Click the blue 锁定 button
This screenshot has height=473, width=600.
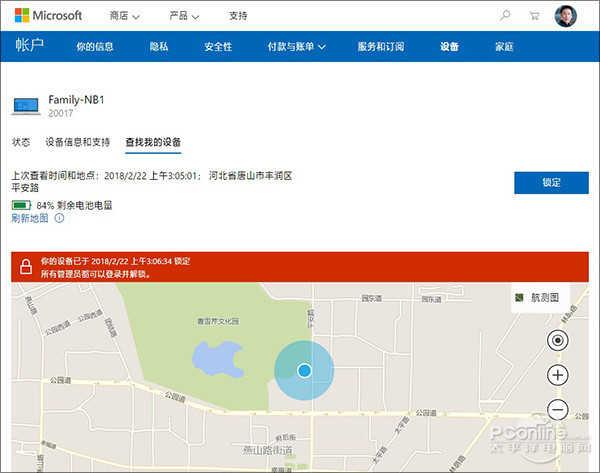point(551,183)
